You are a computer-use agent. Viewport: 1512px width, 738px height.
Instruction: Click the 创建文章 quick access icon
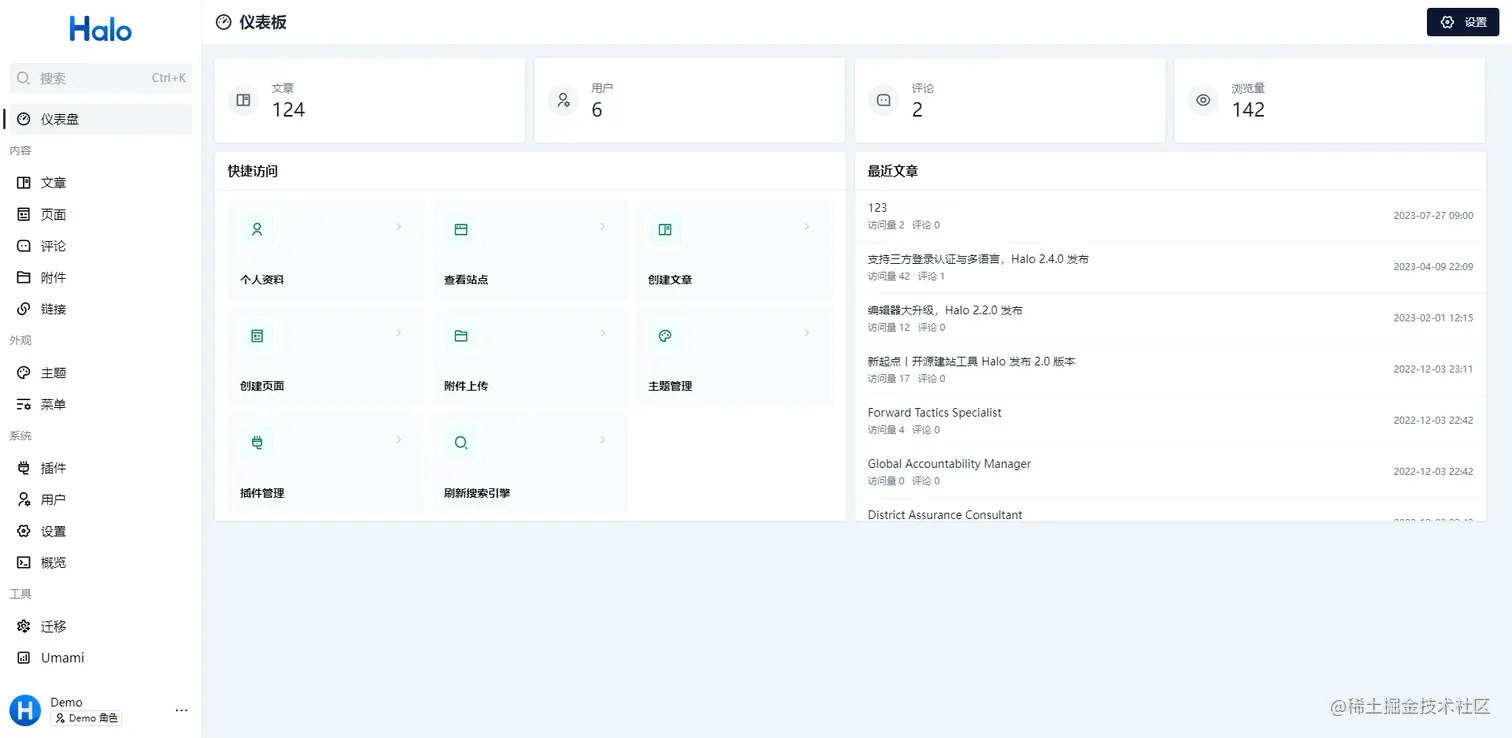(x=665, y=229)
